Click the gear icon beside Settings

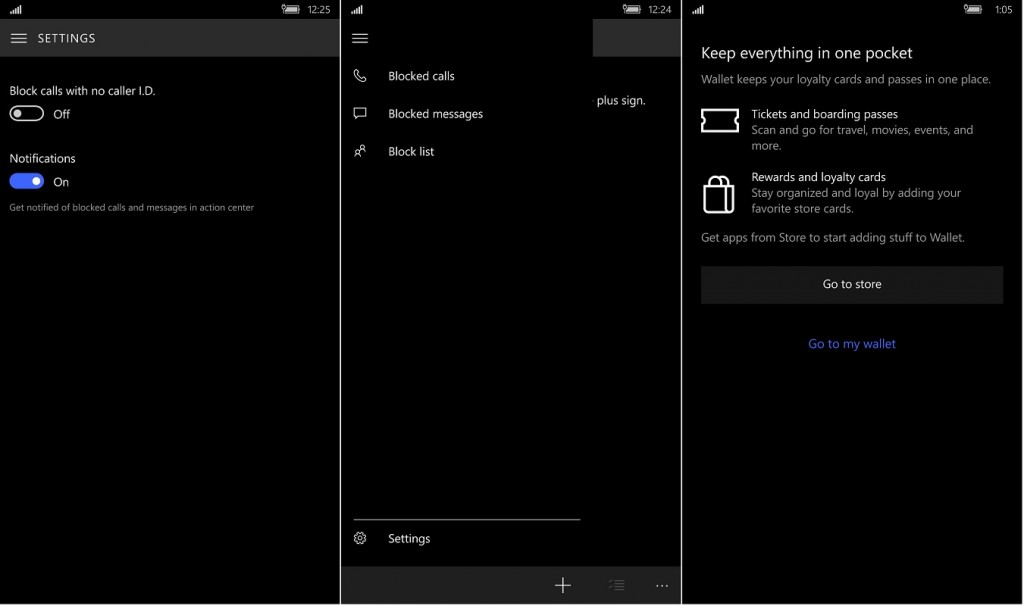(360, 539)
